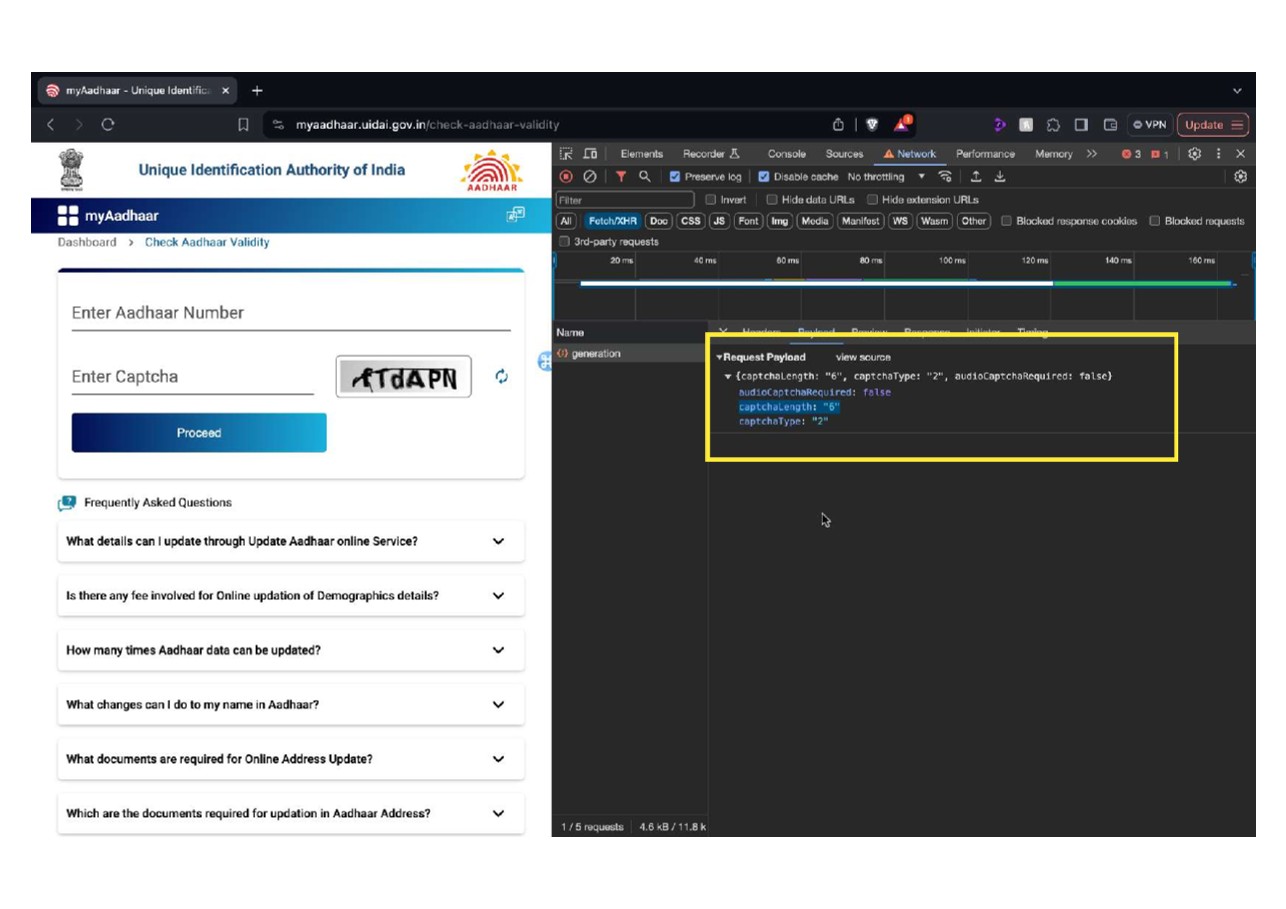Viewport: 1286px width, 909px height.
Task: Enable Blocked requests checkbox
Action: 1155,221
